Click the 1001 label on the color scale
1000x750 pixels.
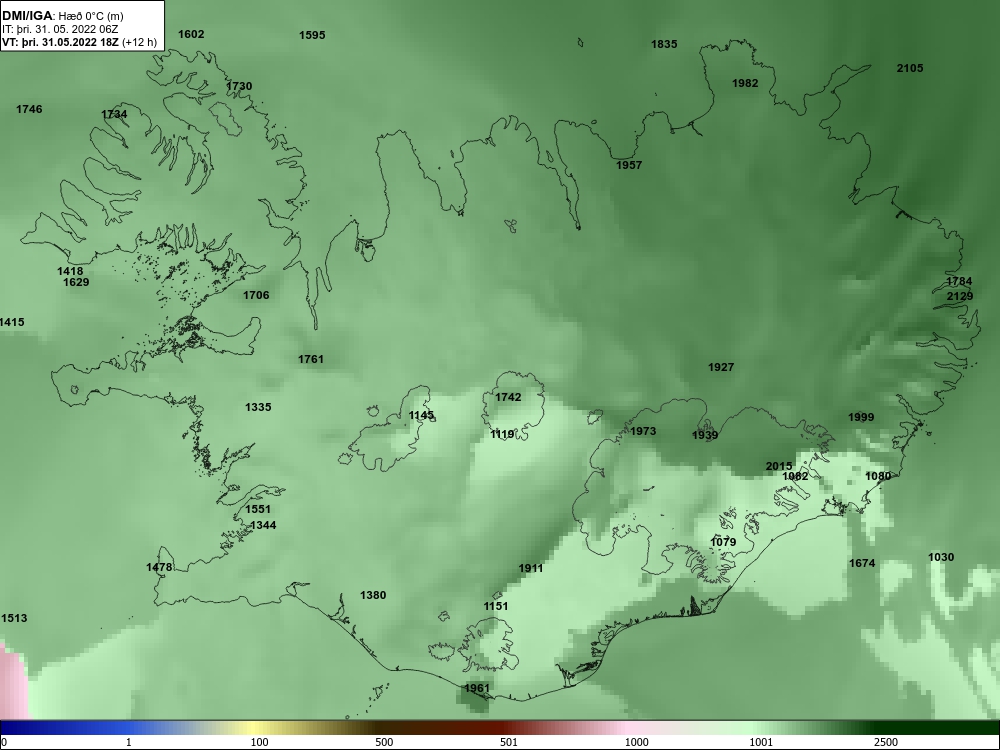(761, 742)
